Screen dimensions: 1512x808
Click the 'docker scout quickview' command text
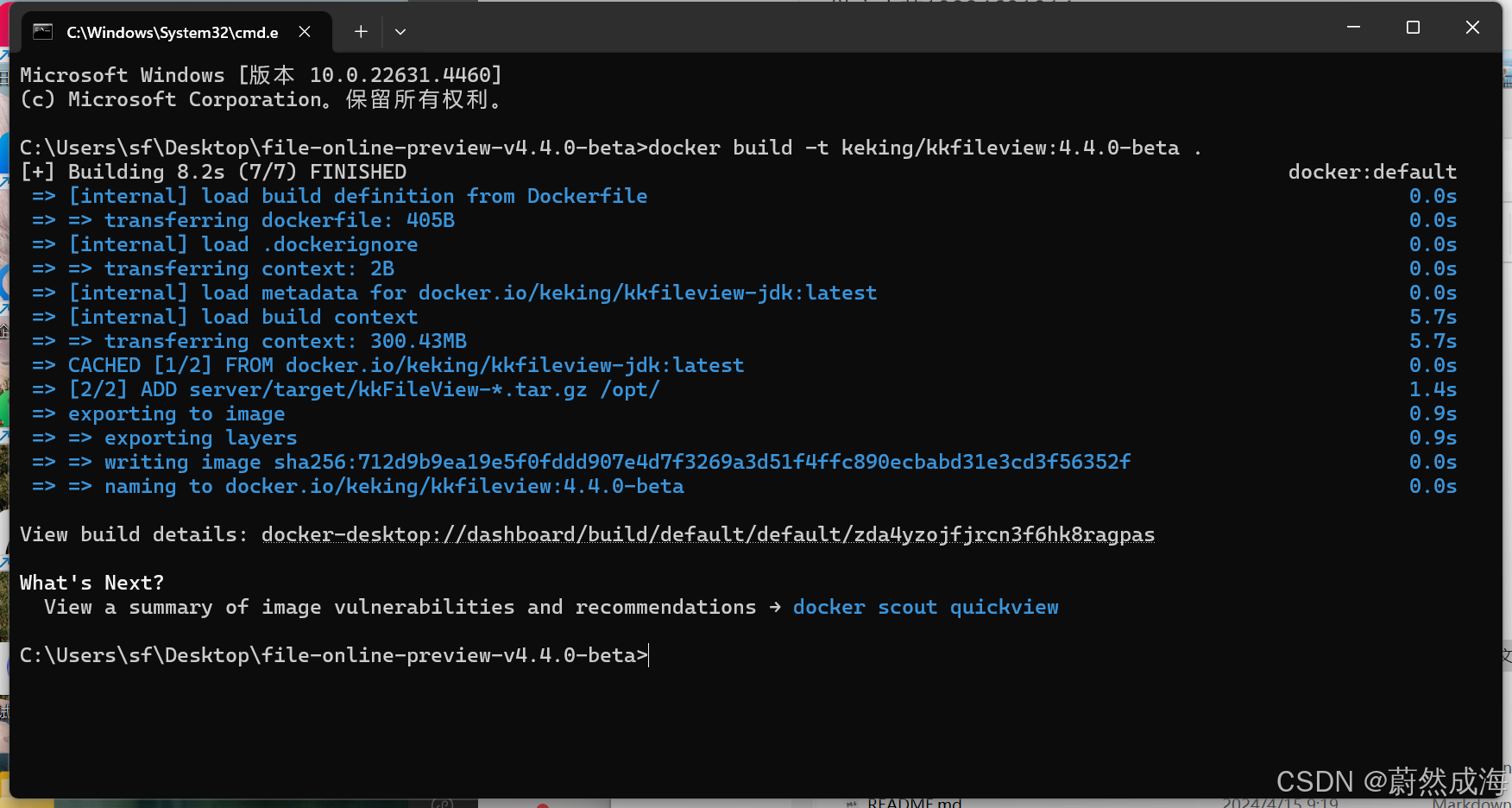(925, 607)
